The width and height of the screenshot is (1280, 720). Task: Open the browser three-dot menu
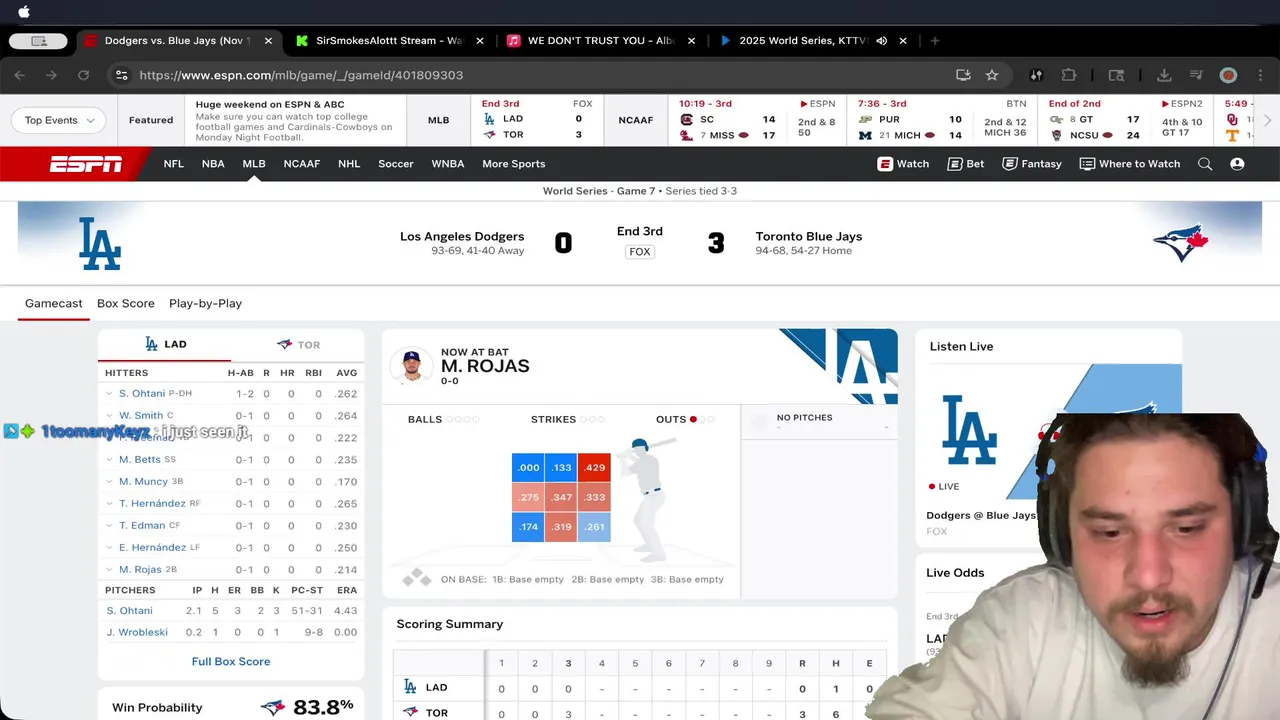[x=1262, y=75]
